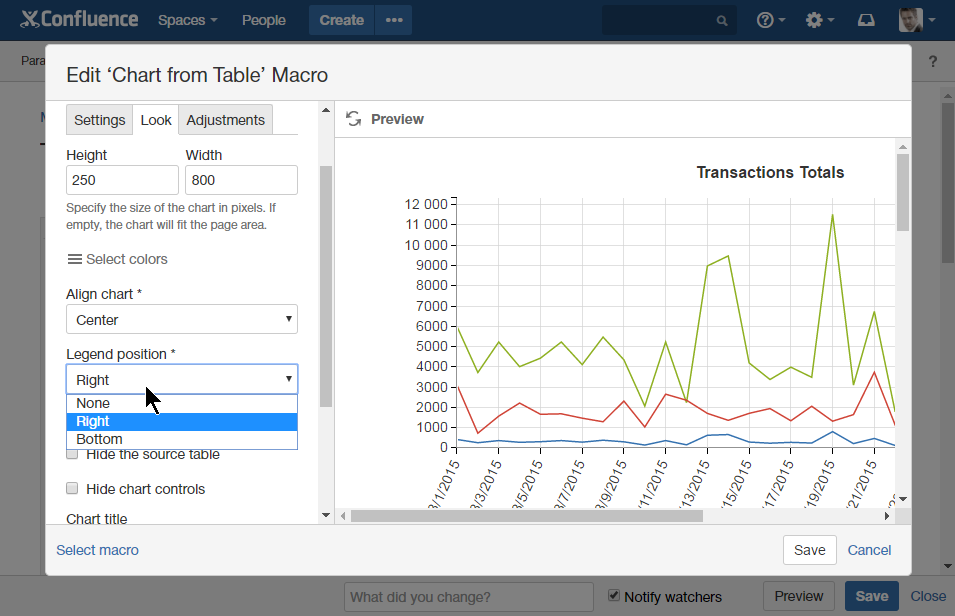
Task: Choose Bottom in Legend position list
Action: [100, 439]
